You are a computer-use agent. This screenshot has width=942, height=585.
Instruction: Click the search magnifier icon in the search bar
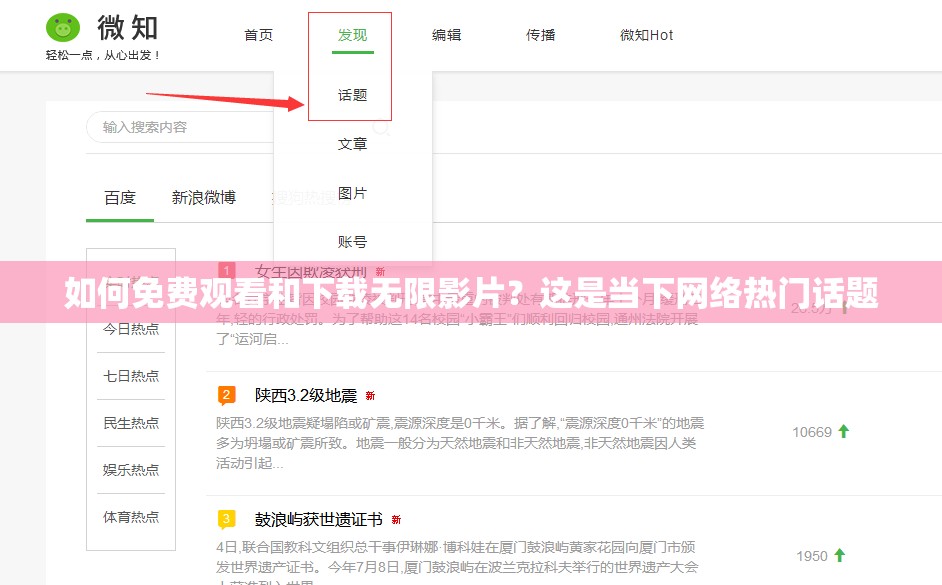coord(380,127)
